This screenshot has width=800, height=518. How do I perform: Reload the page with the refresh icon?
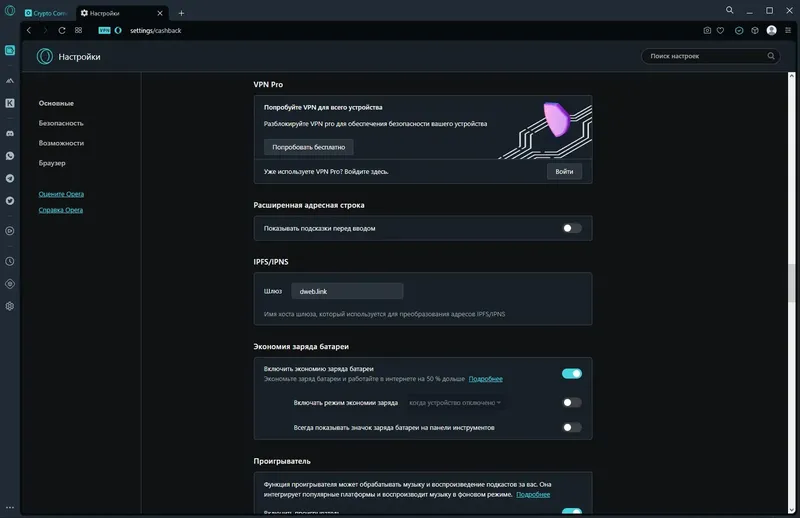[62, 31]
